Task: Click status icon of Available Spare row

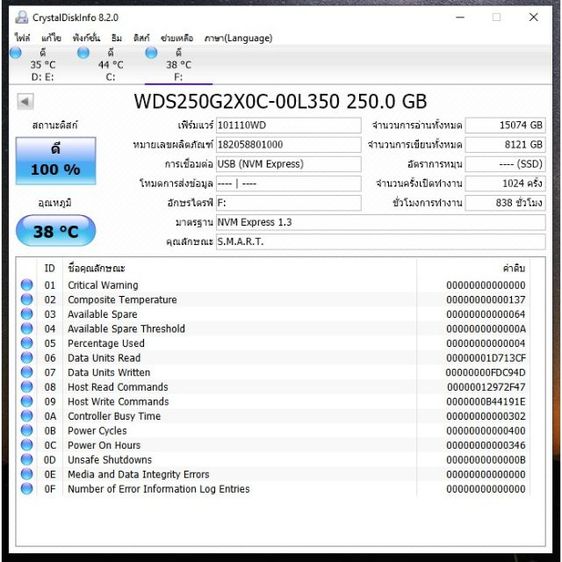Action: 27,314
